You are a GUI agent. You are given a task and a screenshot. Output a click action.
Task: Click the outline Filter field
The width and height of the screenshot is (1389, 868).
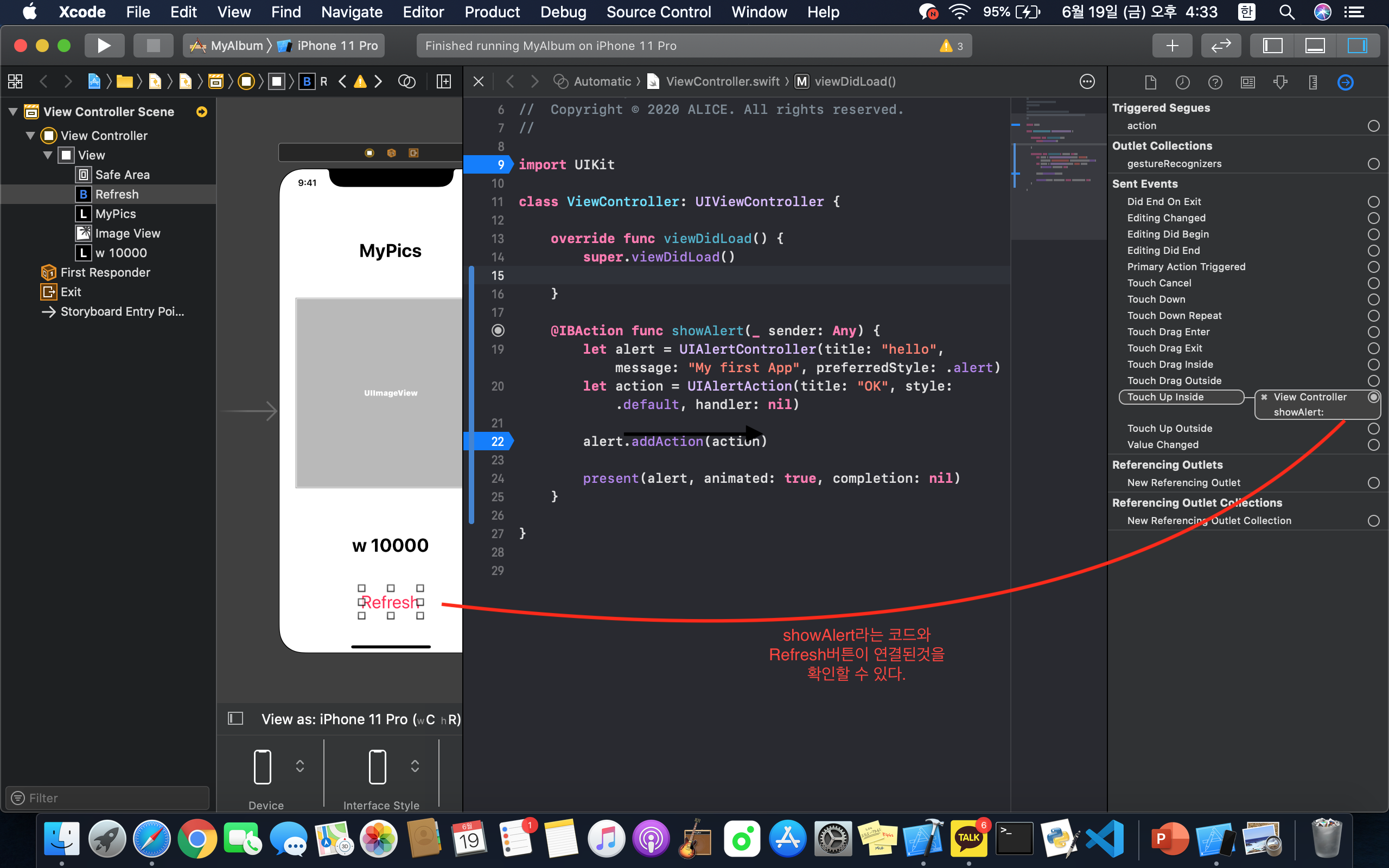coord(109,797)
